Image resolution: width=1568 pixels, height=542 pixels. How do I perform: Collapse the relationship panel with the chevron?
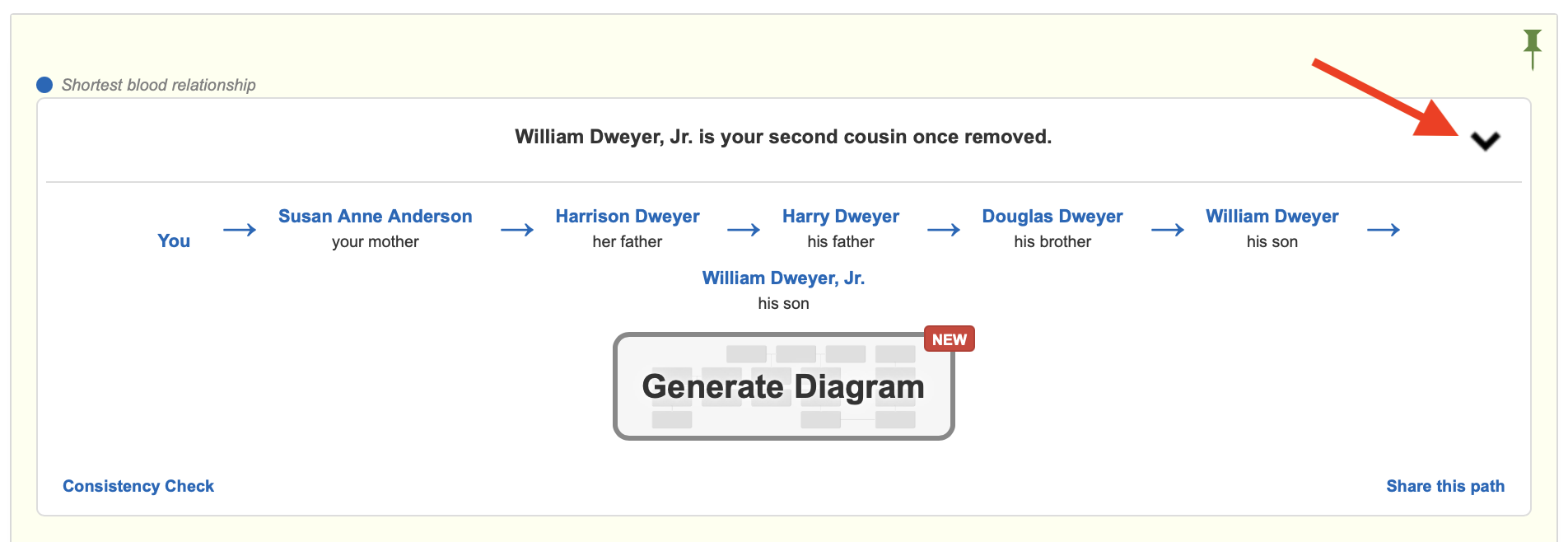pos(1485,142)
